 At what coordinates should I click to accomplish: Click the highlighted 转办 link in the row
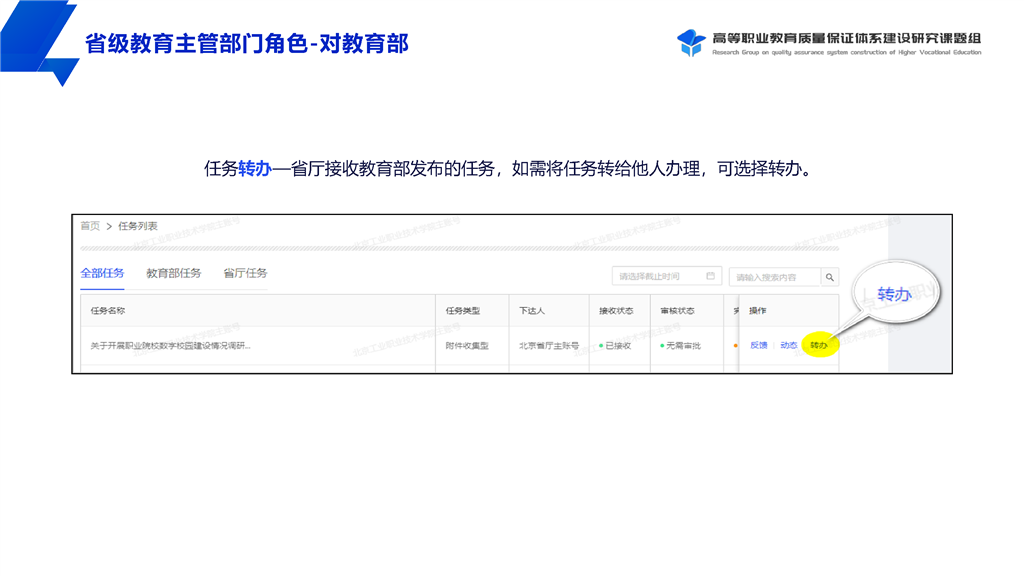pyautogui.click(x=819, y=345)
